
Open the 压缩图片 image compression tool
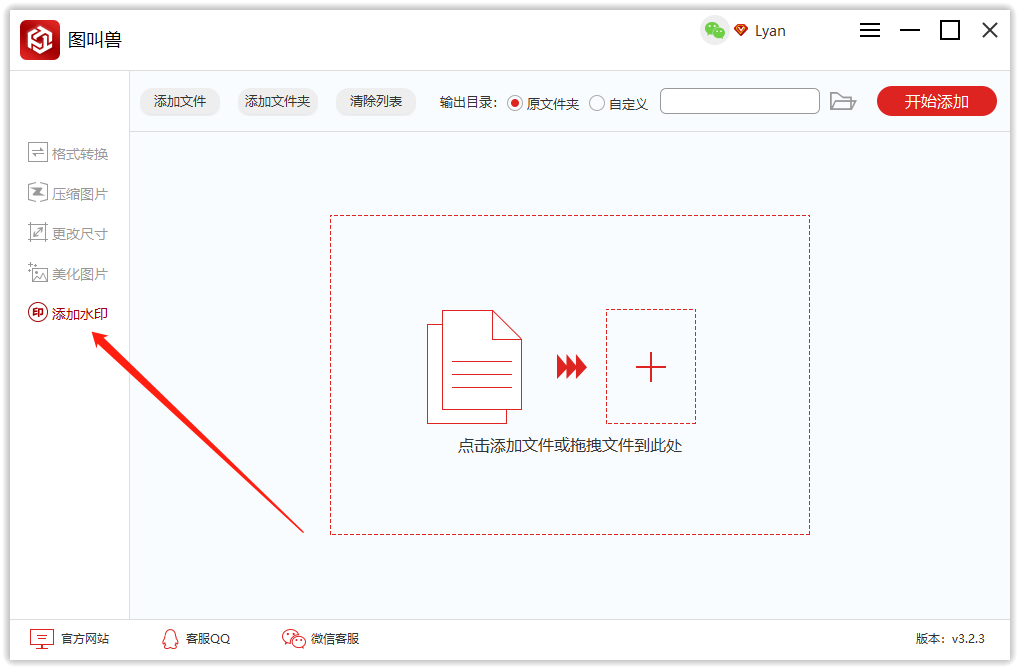(x=69, y=192)
